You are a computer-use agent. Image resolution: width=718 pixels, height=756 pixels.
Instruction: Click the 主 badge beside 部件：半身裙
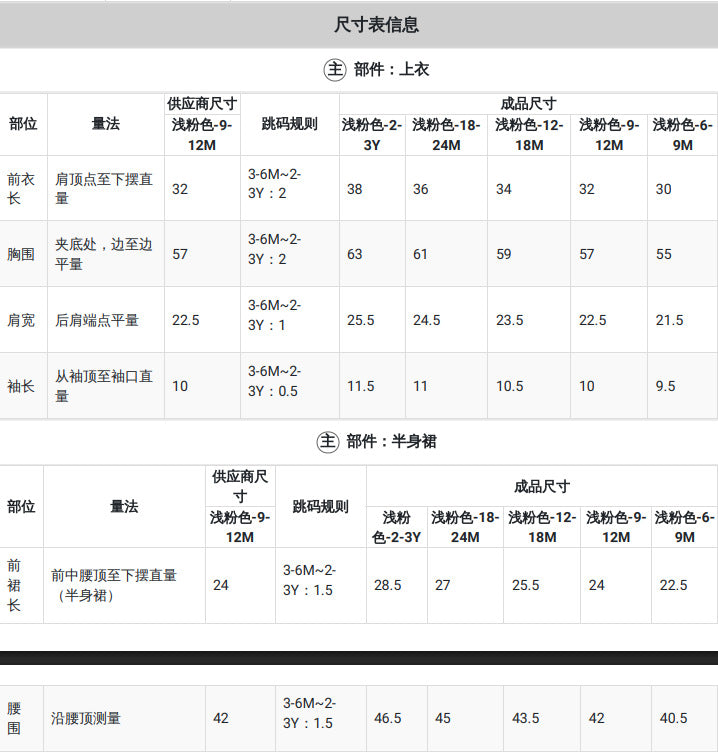pos(328,442)
